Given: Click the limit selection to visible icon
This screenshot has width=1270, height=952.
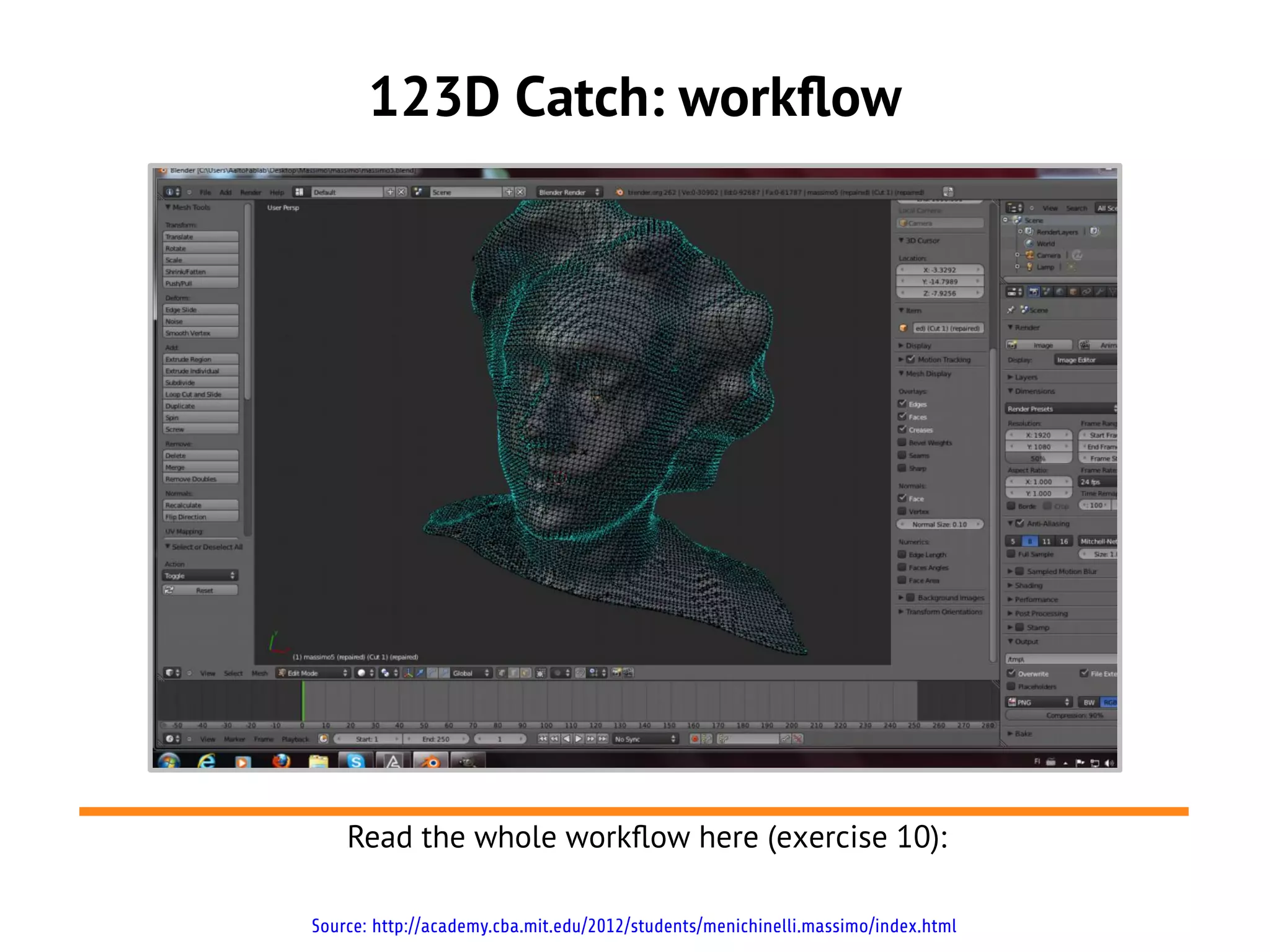Looking at the screenshot, I should coord(541,673).
